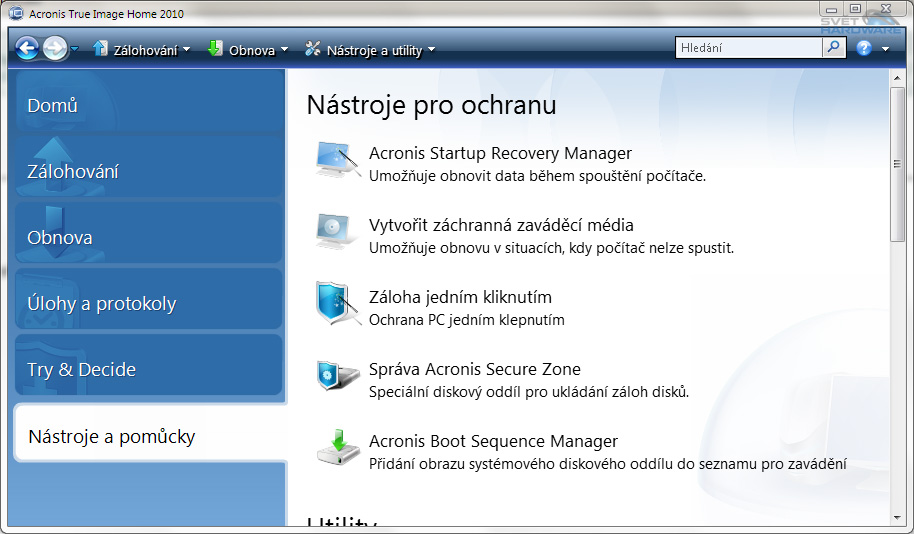Click the scrollbar down arrow

tap(897, 518)
